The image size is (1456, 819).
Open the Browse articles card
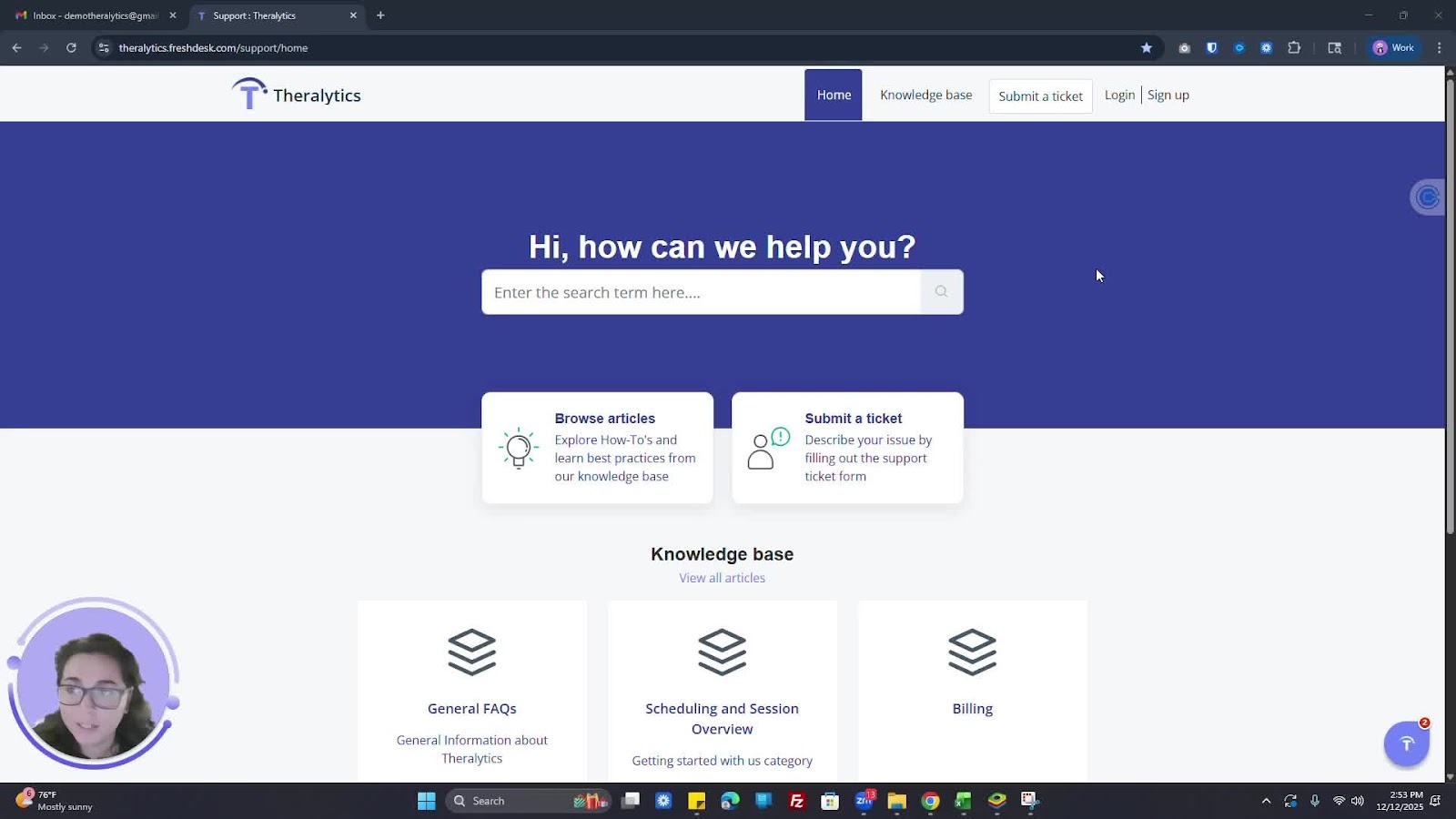(x=597, y=448)
